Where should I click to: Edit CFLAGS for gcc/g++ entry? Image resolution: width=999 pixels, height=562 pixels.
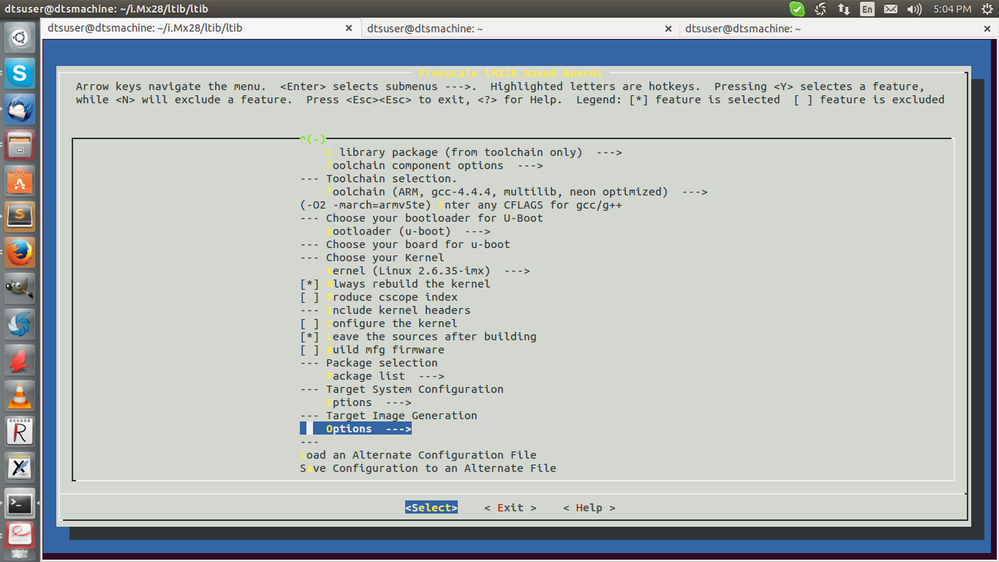point(461,205)
